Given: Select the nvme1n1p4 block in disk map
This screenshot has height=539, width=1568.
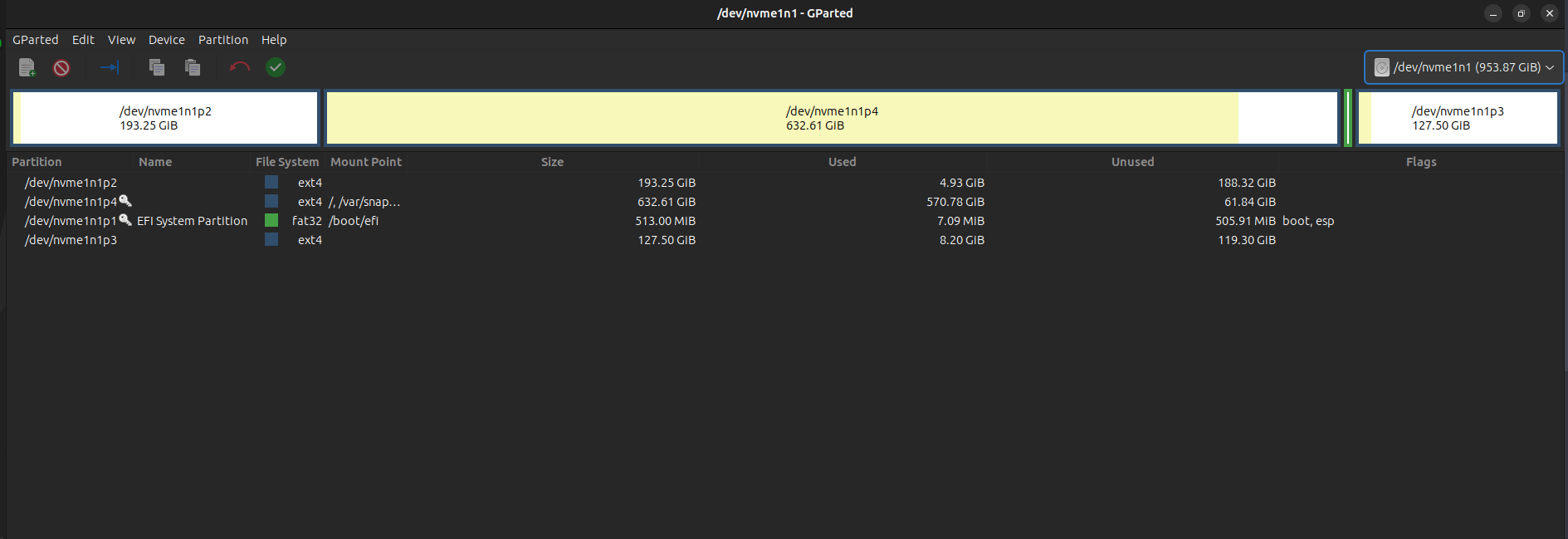Looking at the screenshot, I should point(832,118).
